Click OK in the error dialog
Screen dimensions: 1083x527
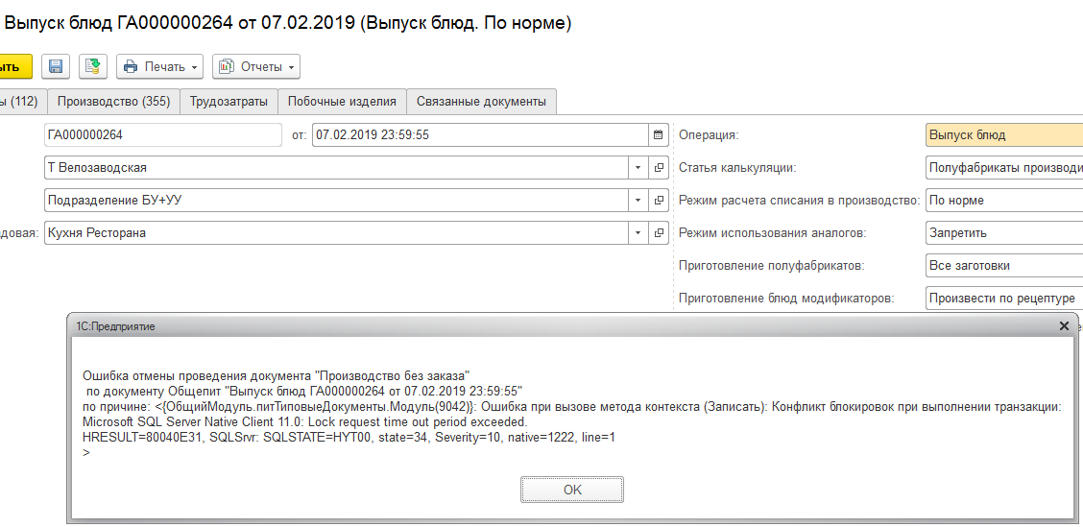point(573,490)
